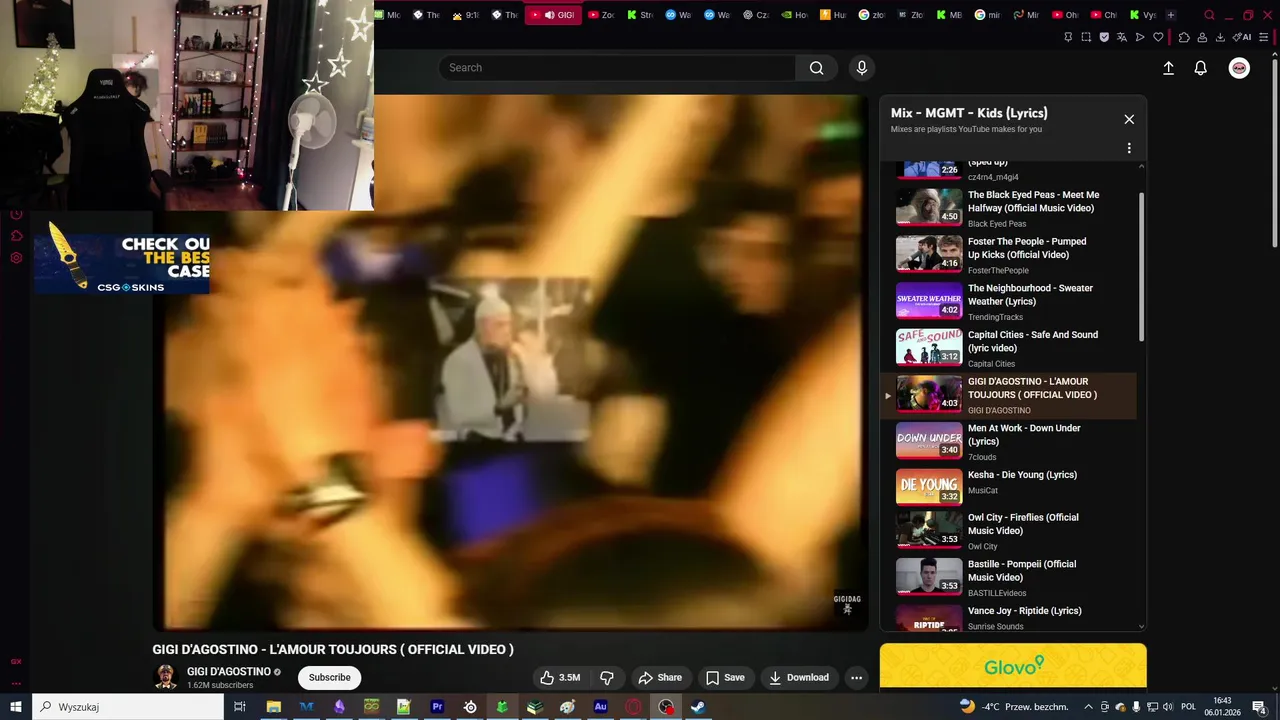Open the browser extensions cube icon
The height and width of the screenshot is (720, 1280).
pos(1184,37)
